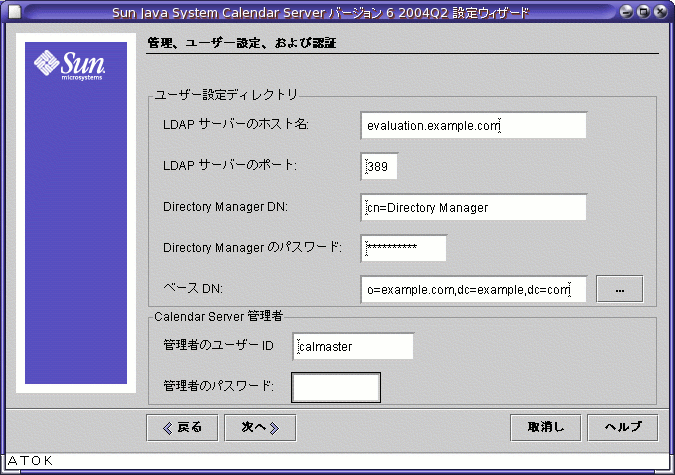Proceed with the 次へ button
The height and width of the screenshot is (475, 675).
pyautogui.click(x=260, y=428)
